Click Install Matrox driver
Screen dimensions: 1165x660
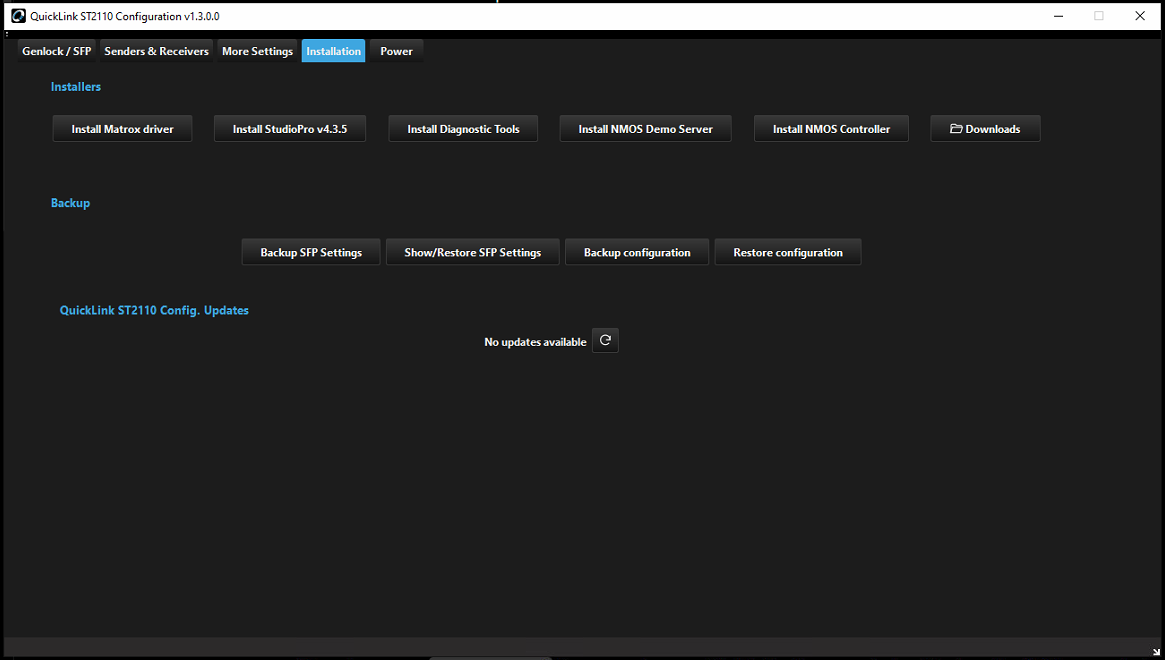(x=123, y=129)
